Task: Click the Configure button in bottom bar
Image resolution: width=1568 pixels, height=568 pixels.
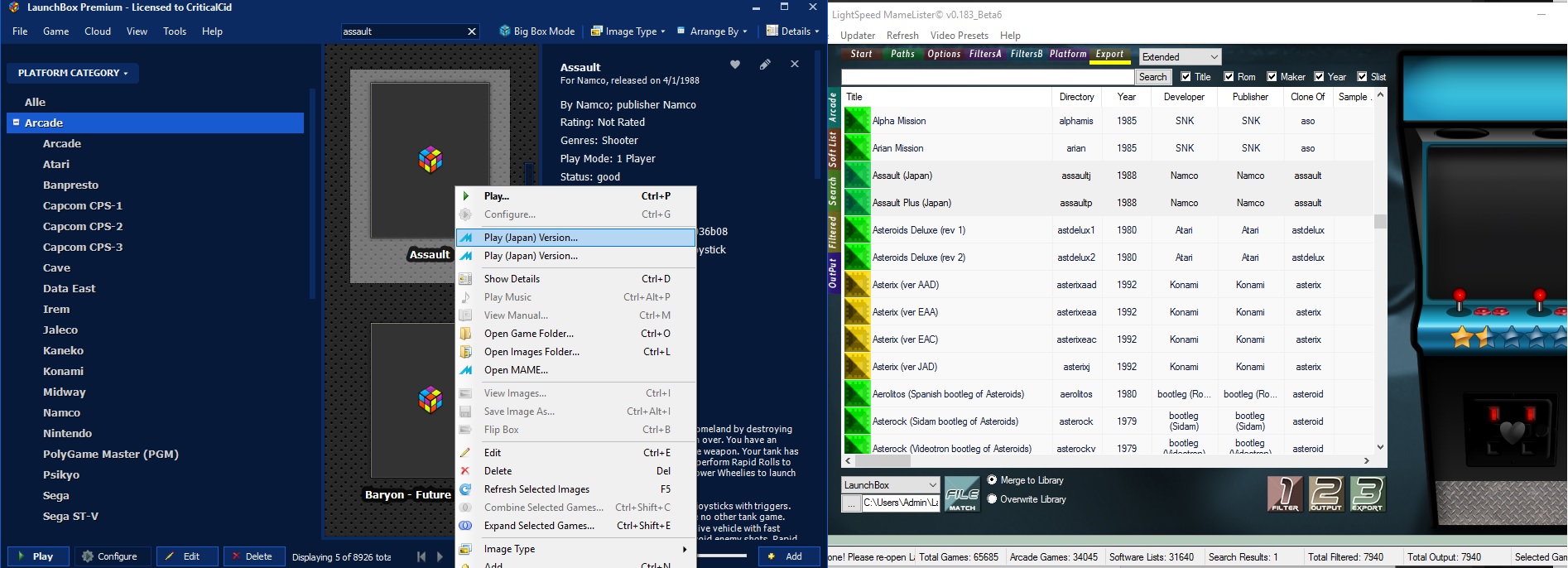Action: (x=111, y=556)
